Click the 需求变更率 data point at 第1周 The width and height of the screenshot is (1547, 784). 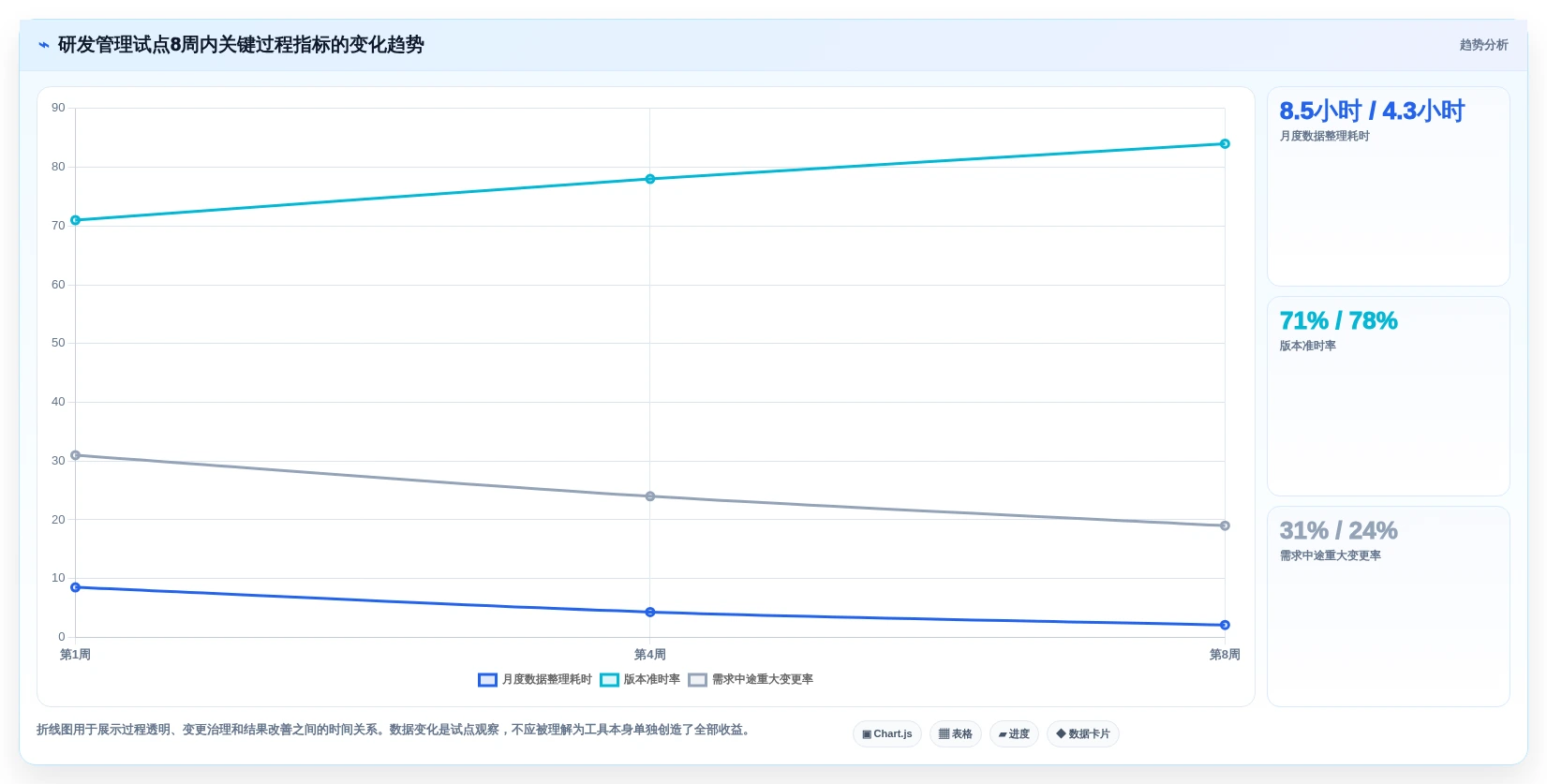coord(76,455)
